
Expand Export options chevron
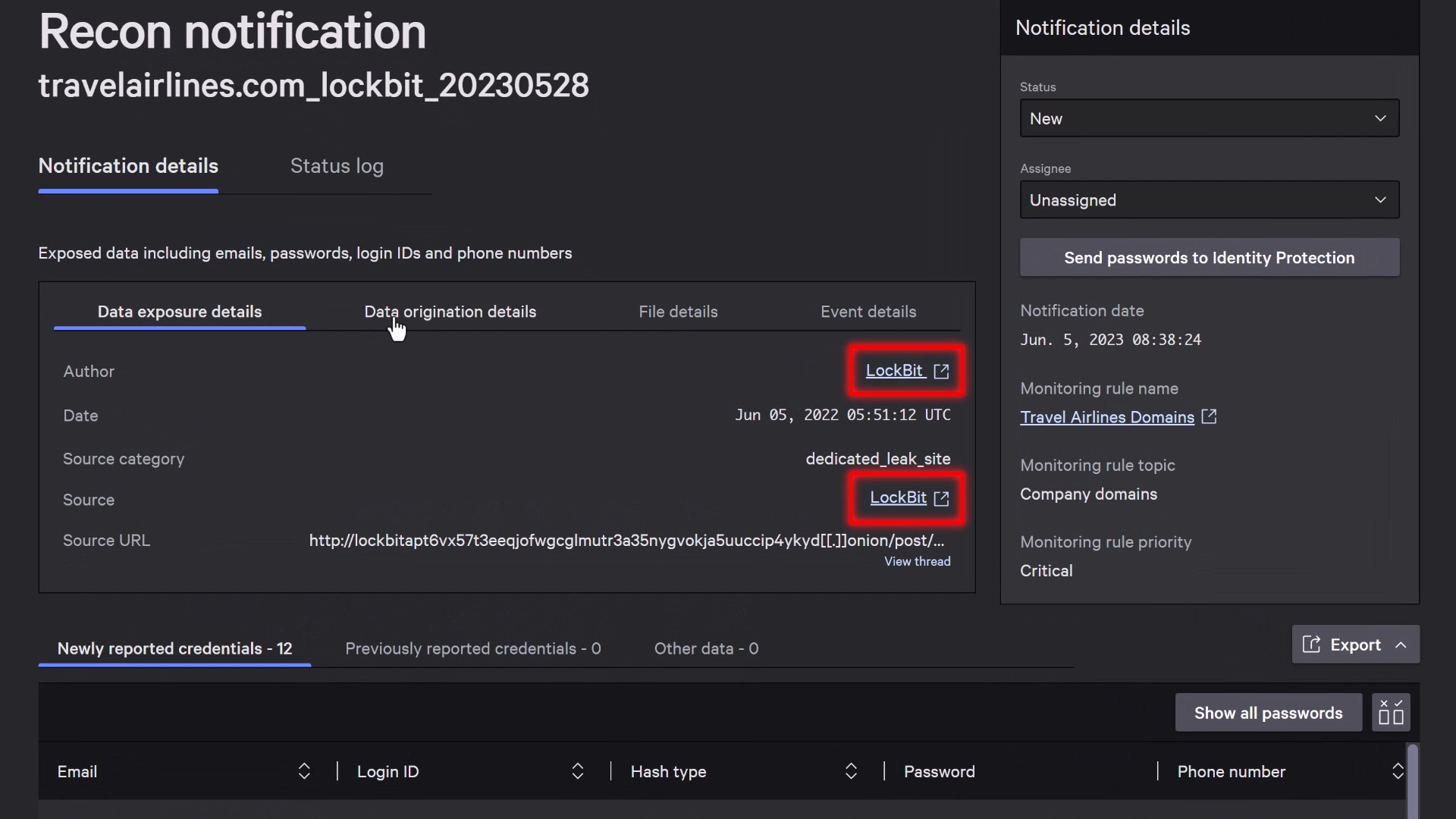(1401, 645)
